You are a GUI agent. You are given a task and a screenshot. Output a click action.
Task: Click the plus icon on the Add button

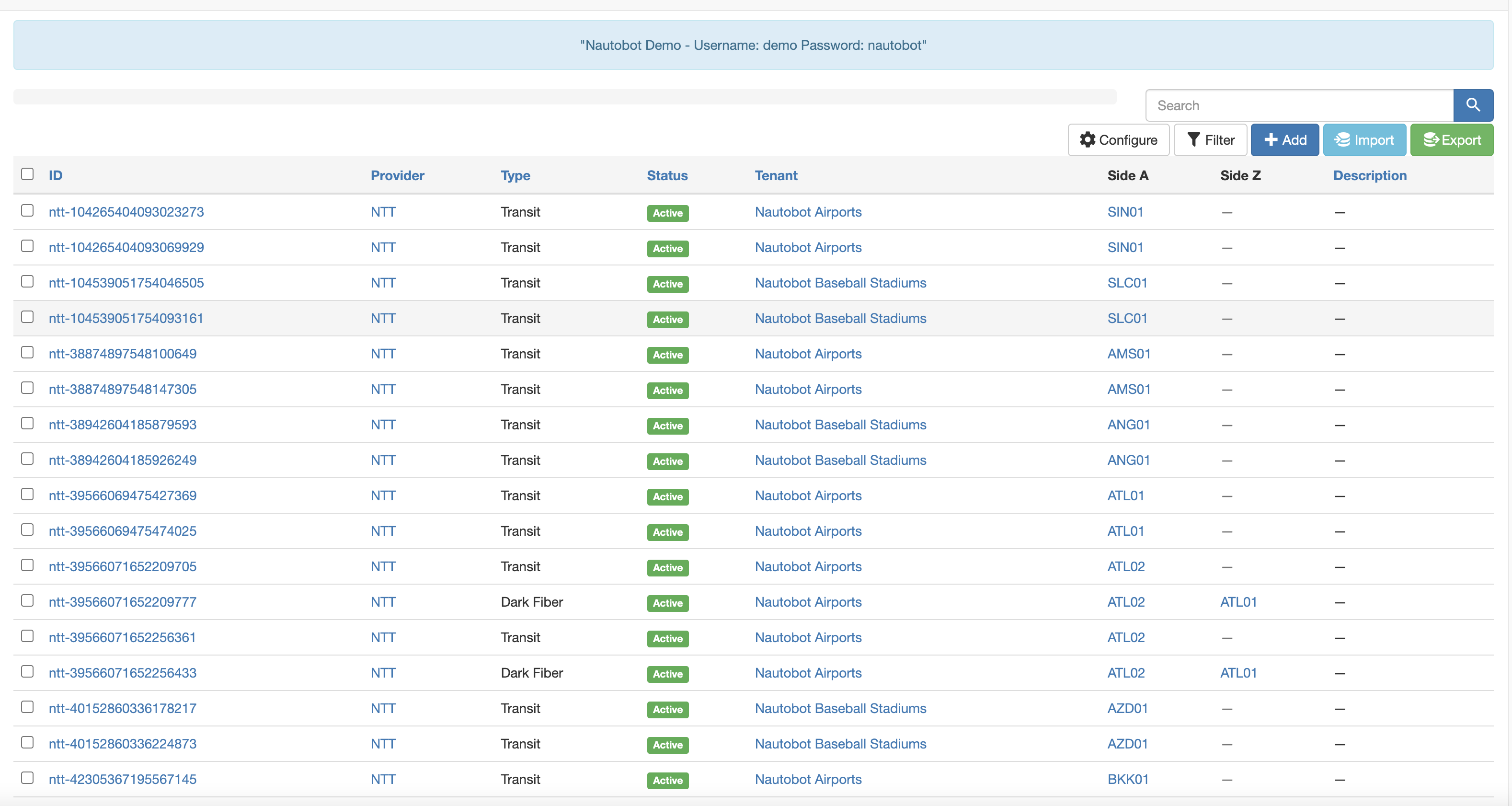1271,140
